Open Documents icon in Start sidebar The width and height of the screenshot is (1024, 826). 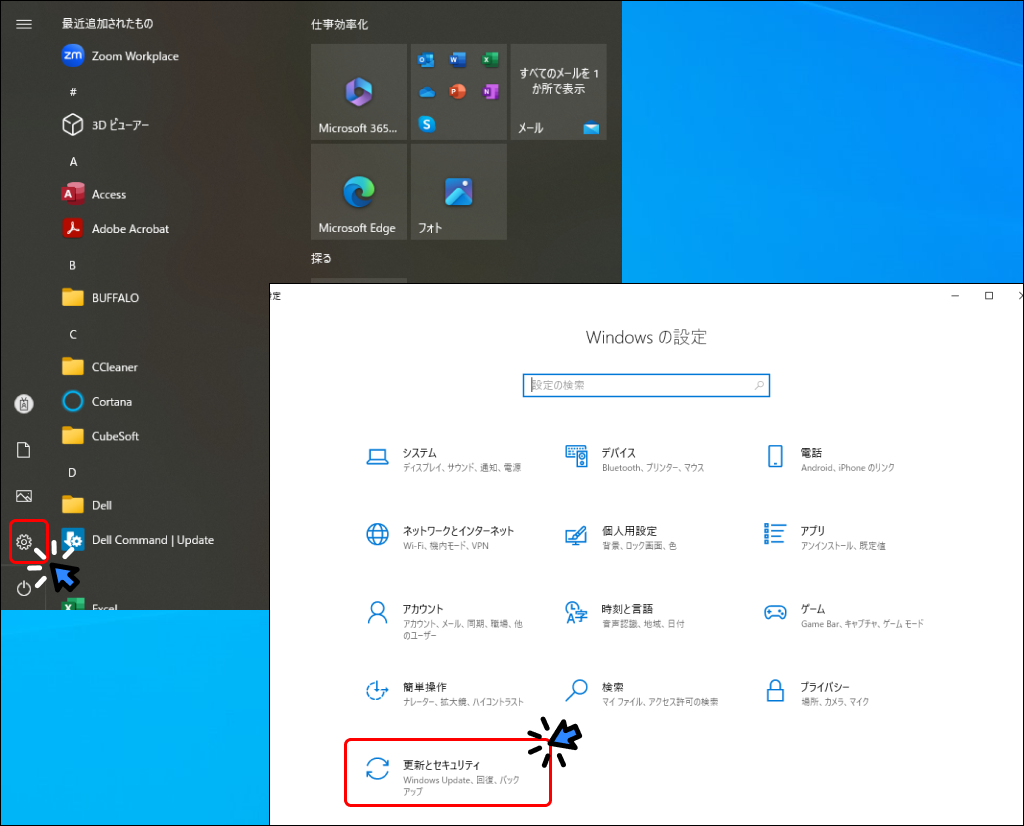(24, 450)
